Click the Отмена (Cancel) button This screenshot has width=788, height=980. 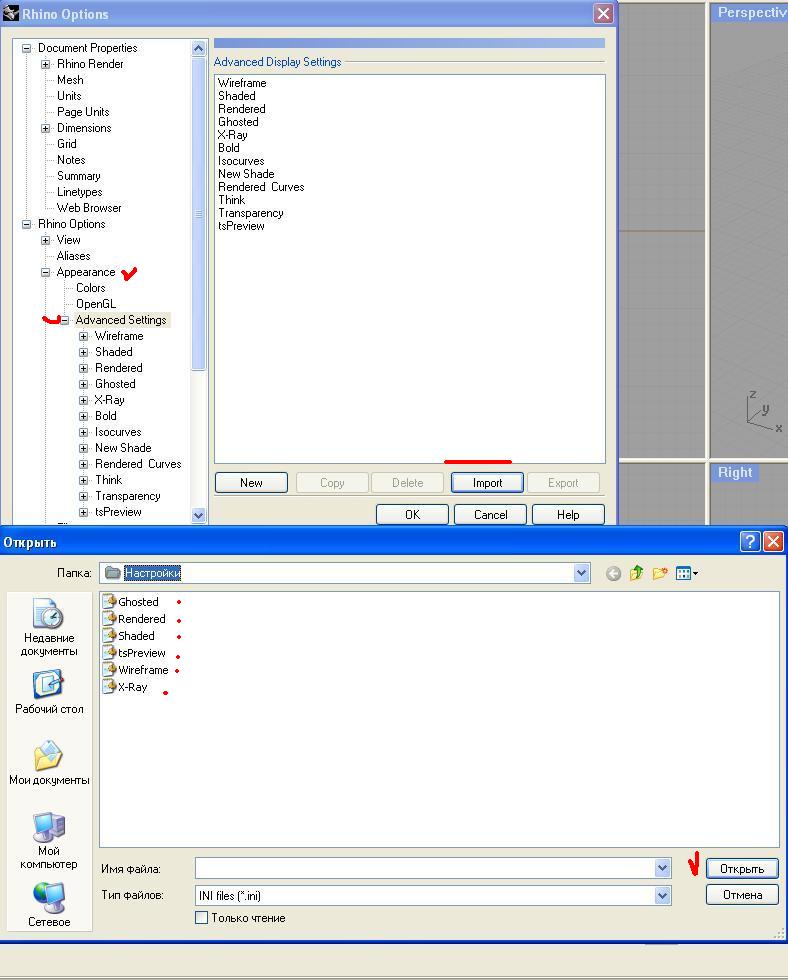[x=742, y=895]
